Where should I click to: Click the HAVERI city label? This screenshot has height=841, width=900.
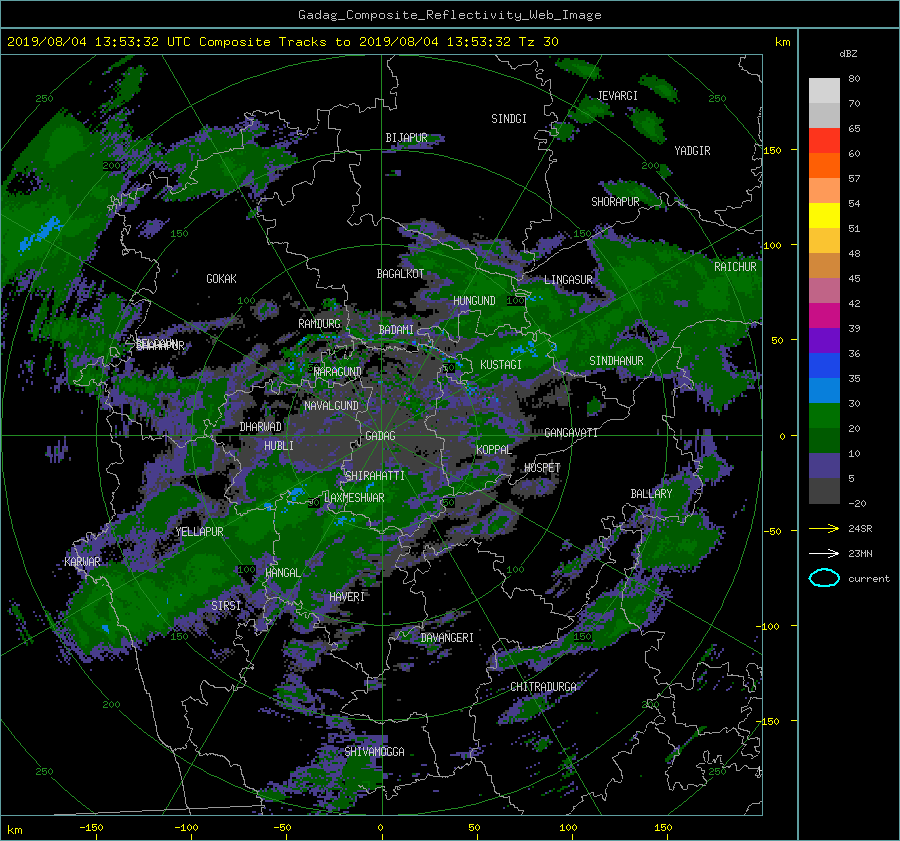(347, 597)
